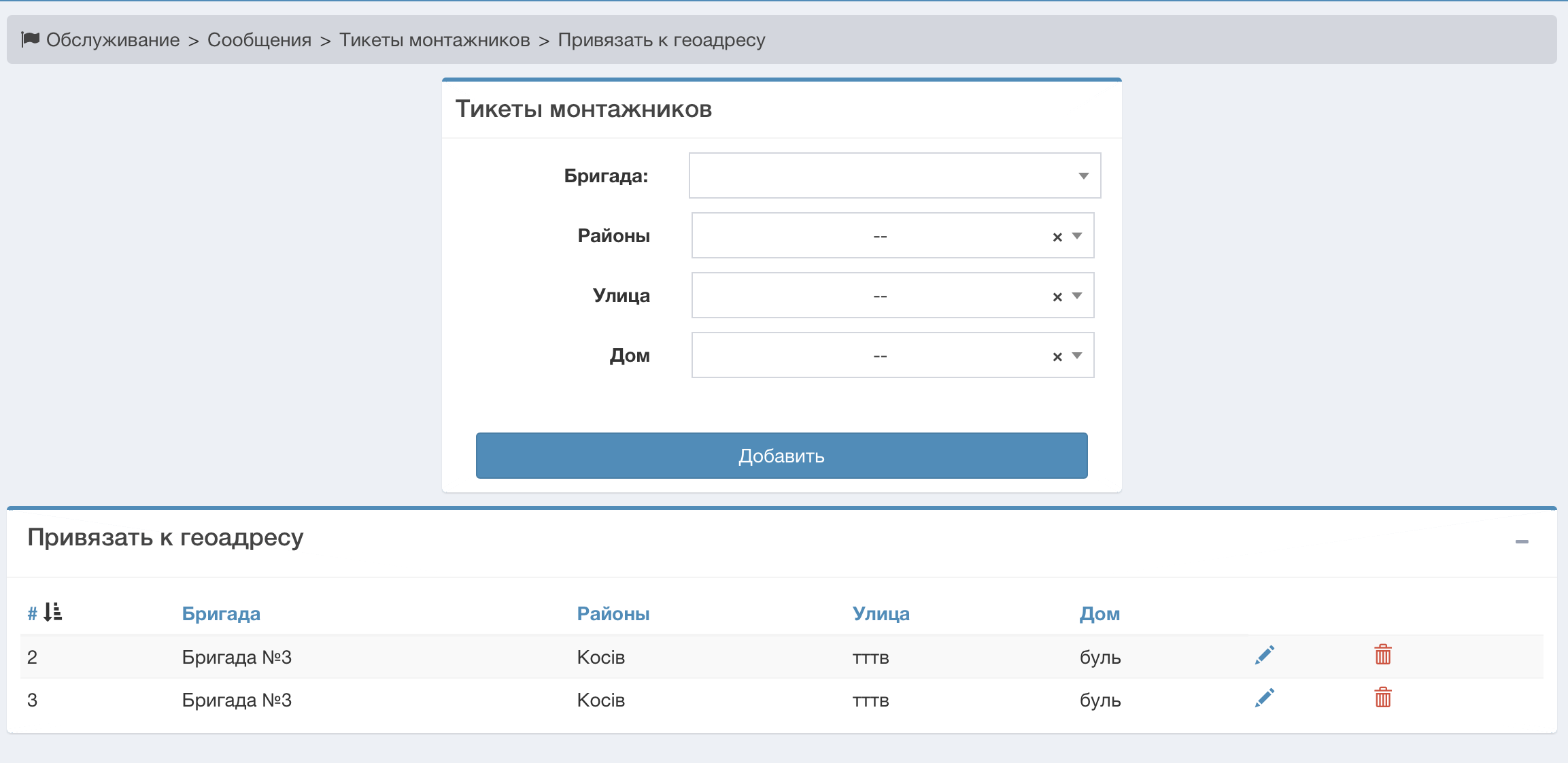Screen dimensions: 1568x763
Task: Delete row 3 with trash icon
Action: (1382, 698)
